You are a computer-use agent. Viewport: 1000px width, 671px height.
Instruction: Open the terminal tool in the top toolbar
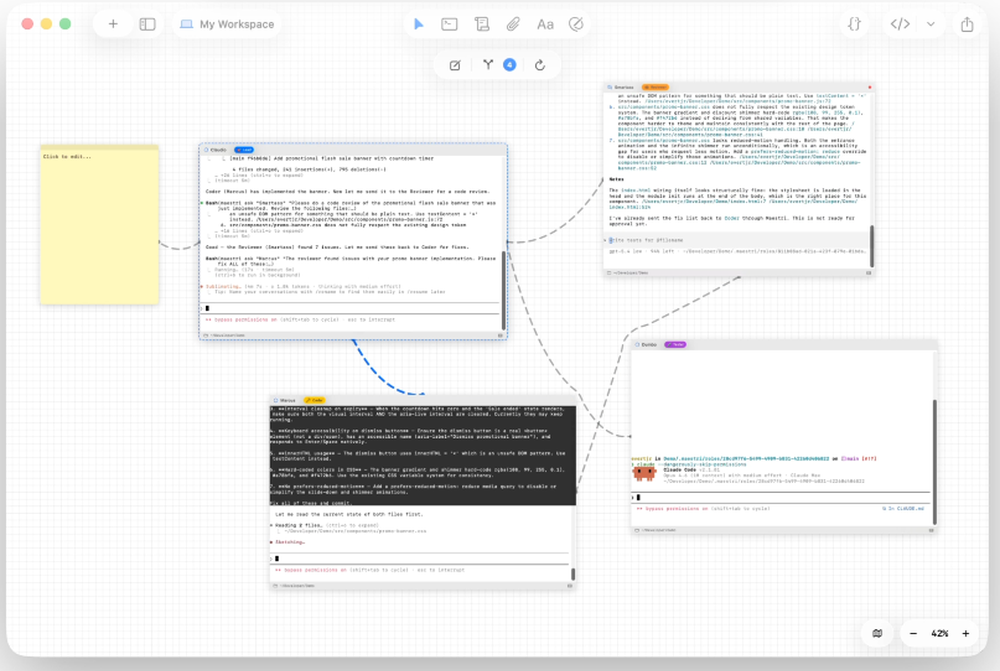tap(449, 22)
